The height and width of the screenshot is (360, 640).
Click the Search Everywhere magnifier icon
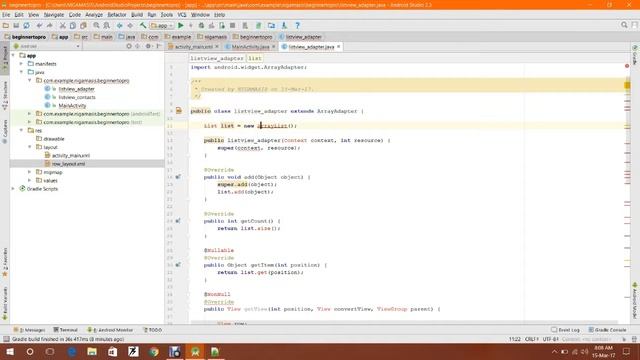point(624,25)
